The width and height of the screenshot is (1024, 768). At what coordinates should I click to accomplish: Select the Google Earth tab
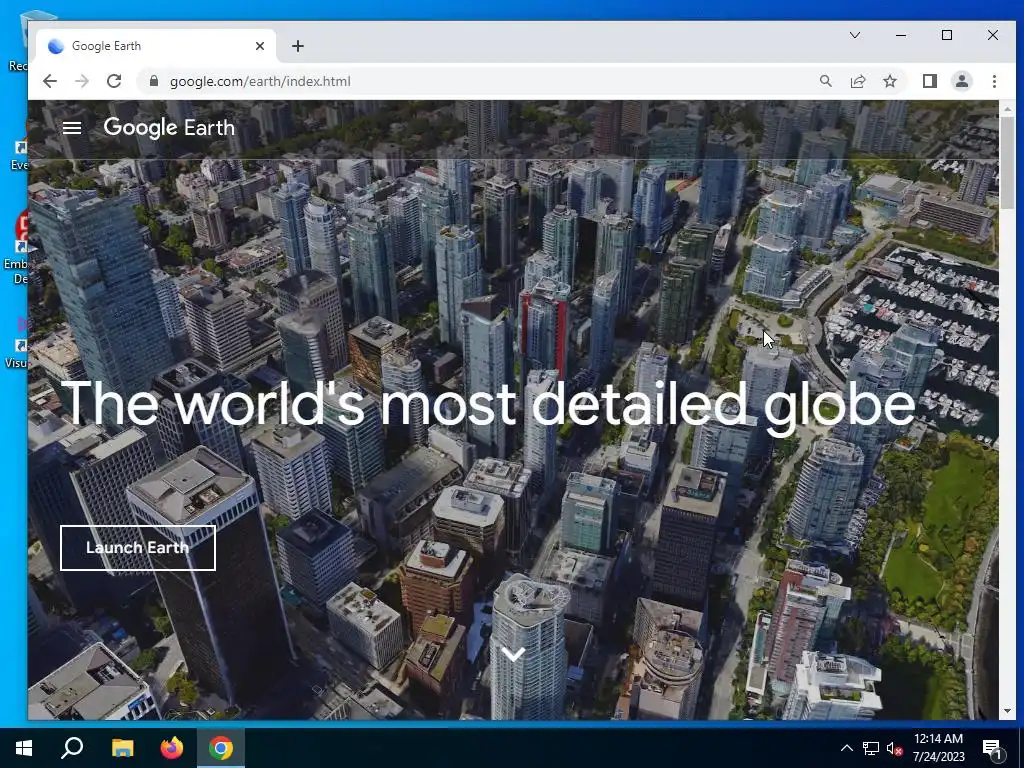click(x=155, y=46)
